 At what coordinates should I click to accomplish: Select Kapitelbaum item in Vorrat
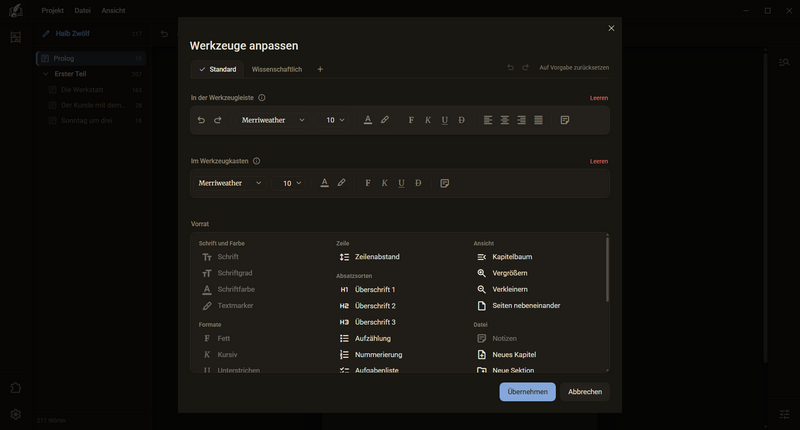[505, 257]
